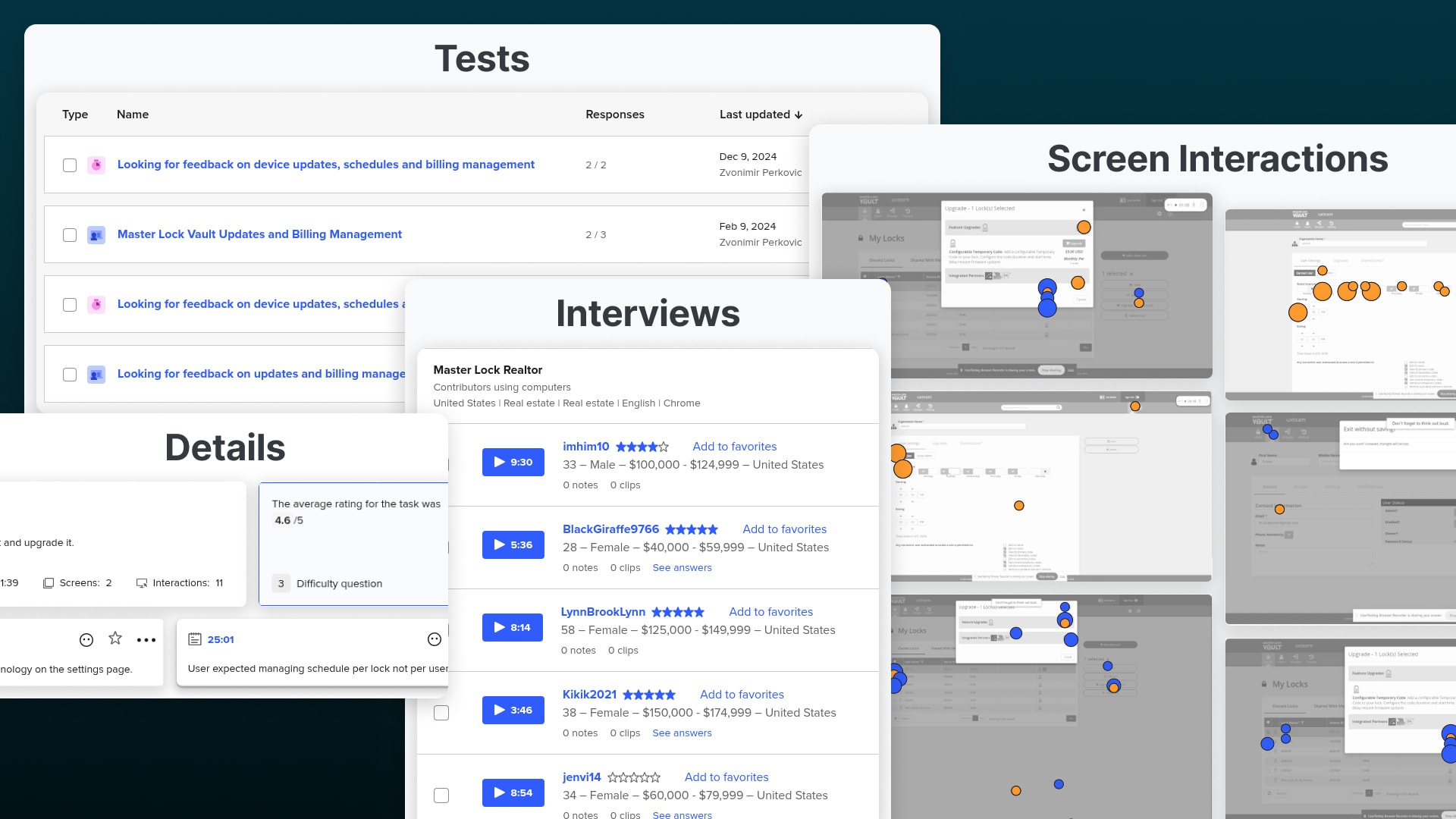Viewport: 1456px width, 819px height.
Task: Tick the checkbox for the Master Lock Vault Updates test
Action: click(70, 235)
